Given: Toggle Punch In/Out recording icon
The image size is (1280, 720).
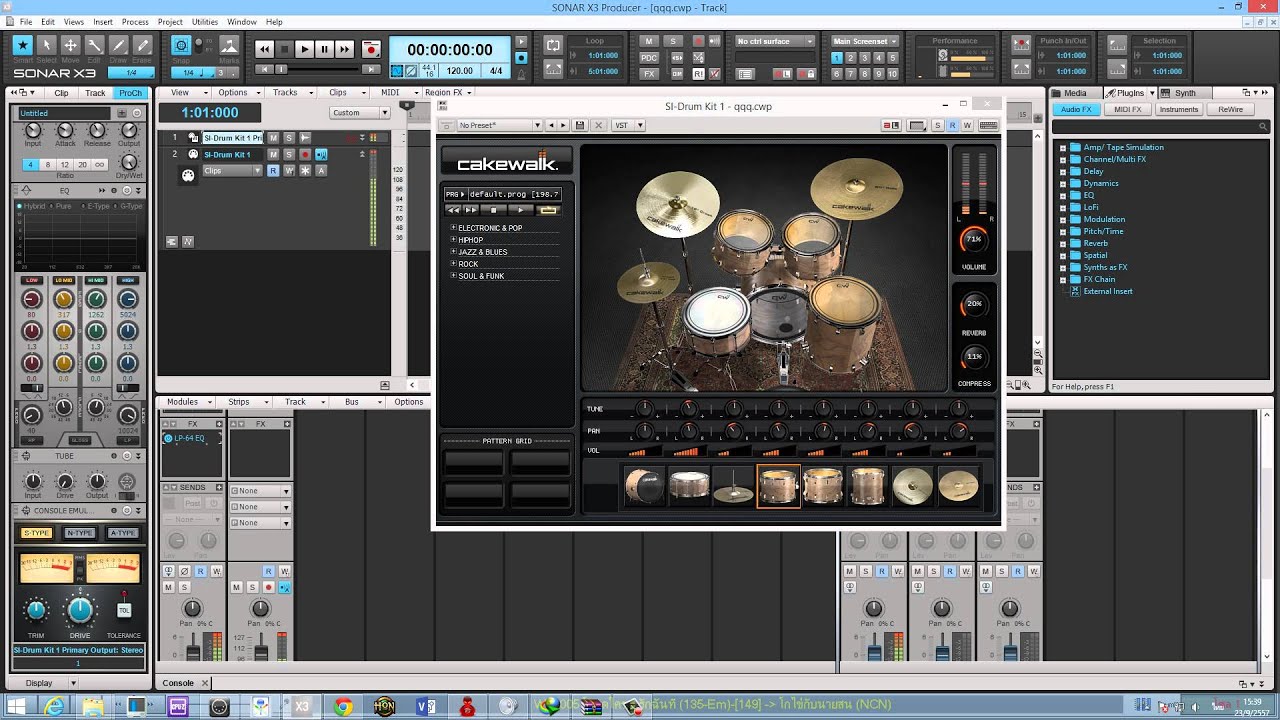Looking at the screenshot, I should tap(1020, 45).
